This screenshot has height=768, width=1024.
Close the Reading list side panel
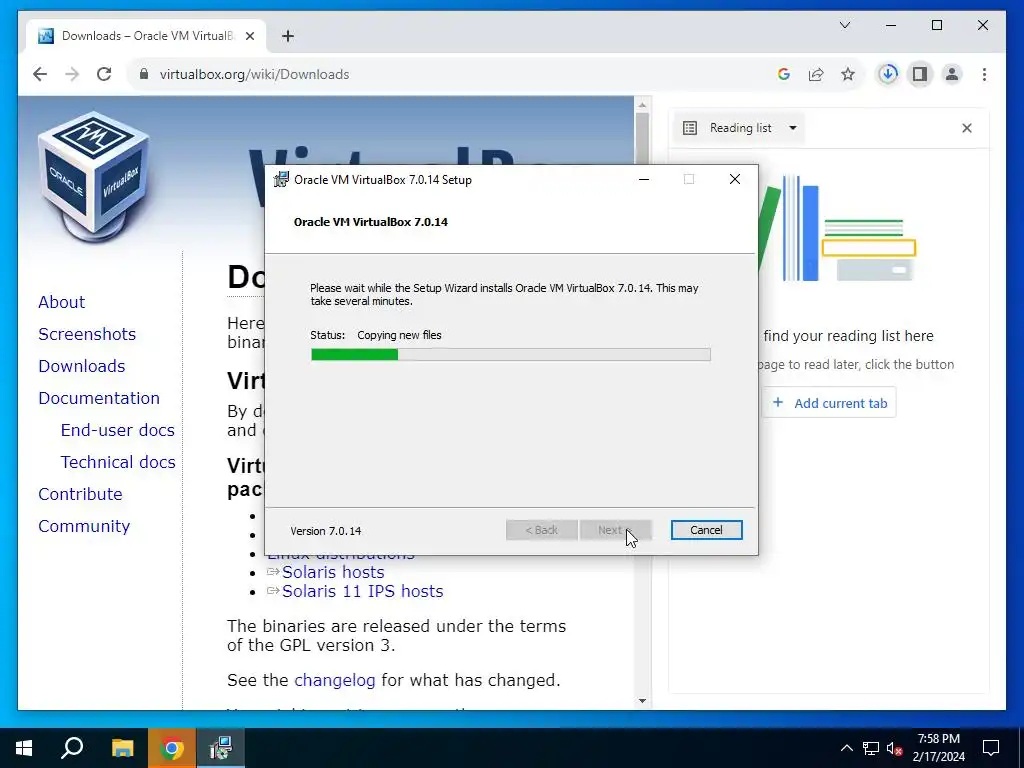[967, 128]
